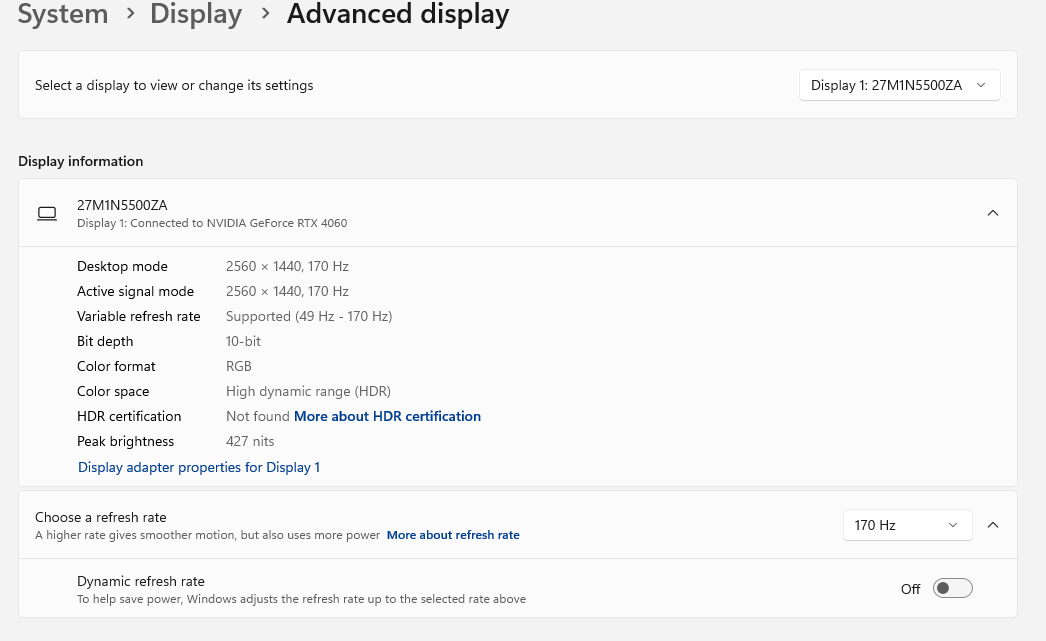Open Display adapter properties for Display 1
The width and height of the screenshot is (1046, 641).
(x=199, y=467)
